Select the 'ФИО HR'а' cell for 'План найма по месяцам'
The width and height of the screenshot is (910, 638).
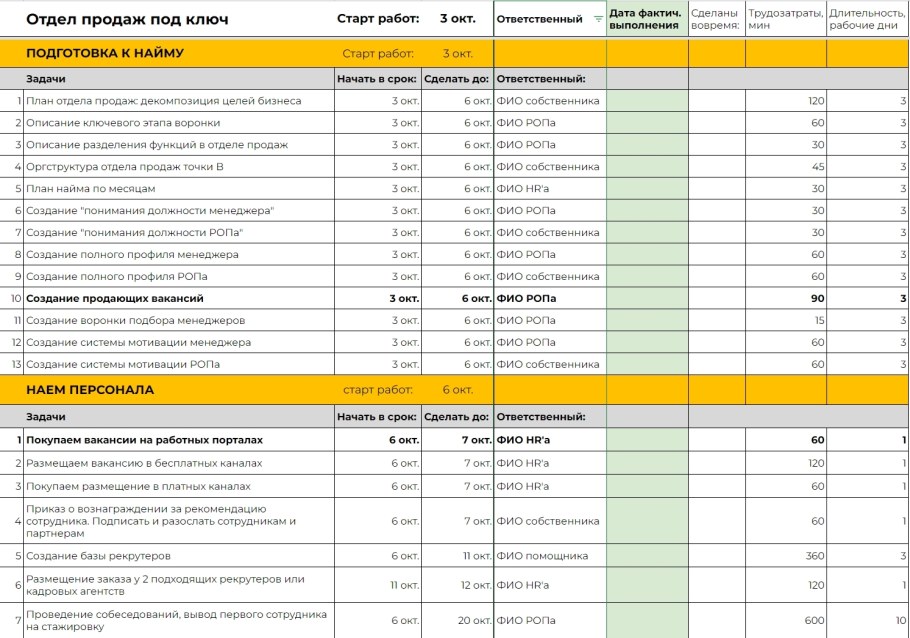549,189
